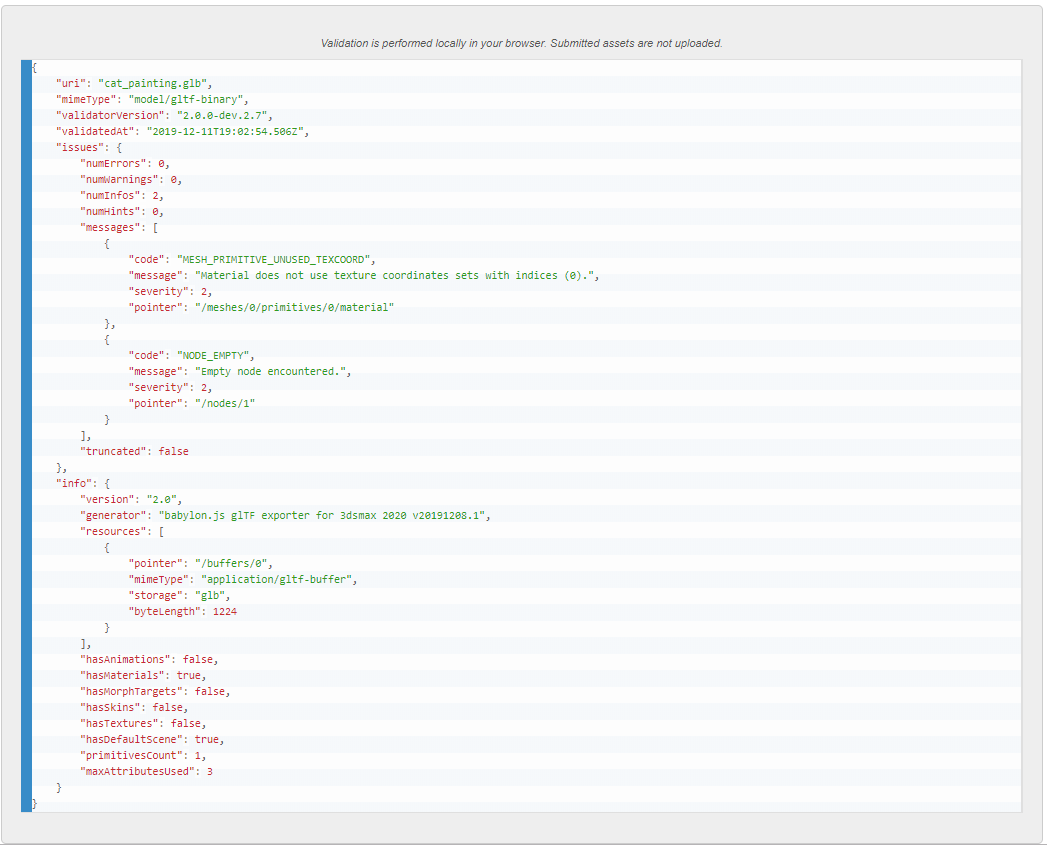This screenshot has width=1047, height=849.
Task: Click the "hasAnimations" line
Action: pyautogui.click(x=150, y=661)
